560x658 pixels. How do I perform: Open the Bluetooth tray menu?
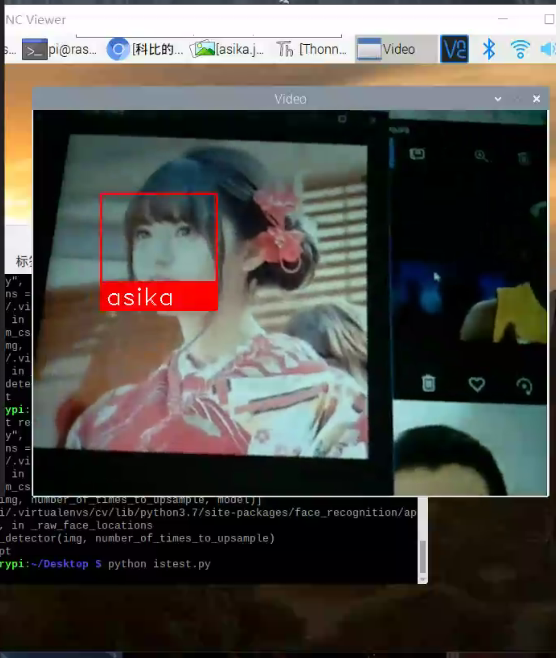[489, 49]
